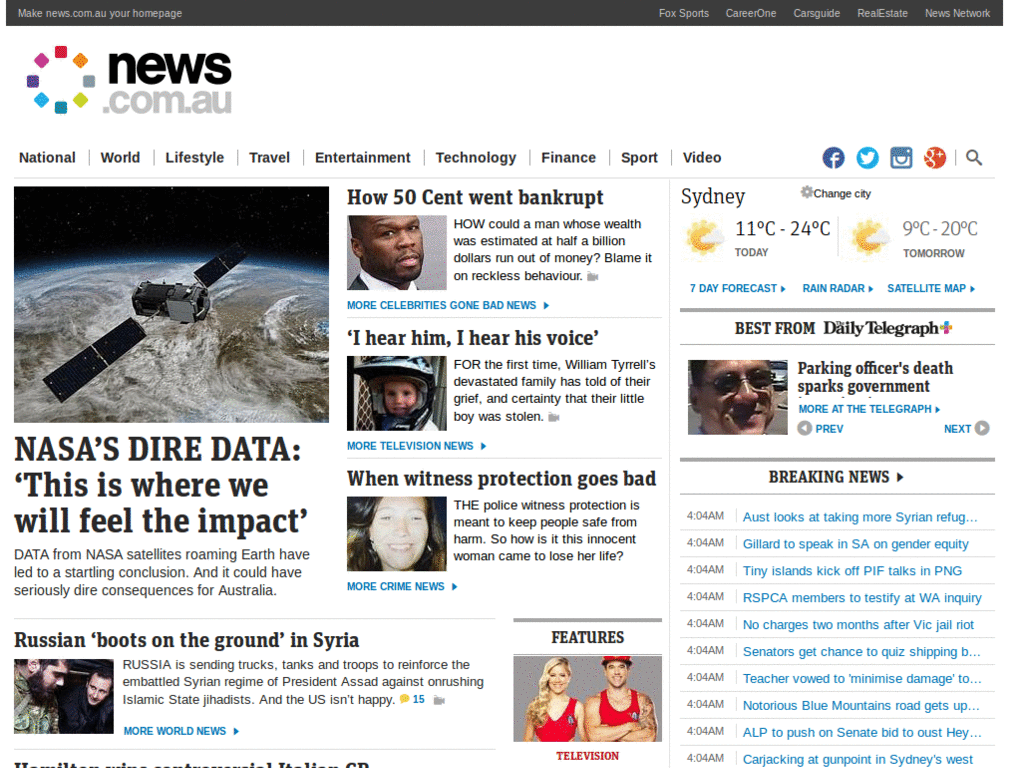Open When witness protection goes bad headline
1024x768 pixels.
coord(502,479)
